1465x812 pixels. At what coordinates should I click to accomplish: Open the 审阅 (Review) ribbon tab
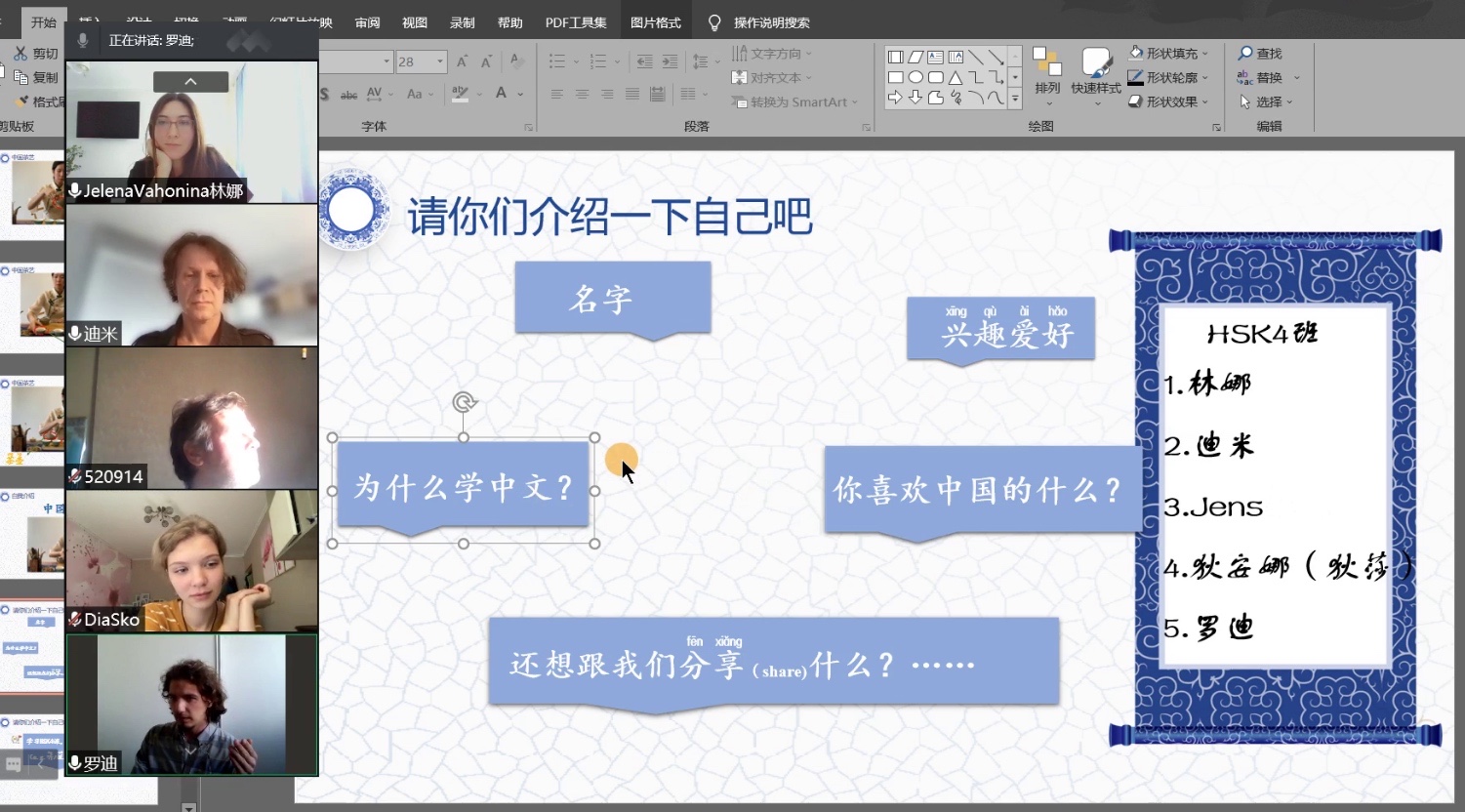tap(367, 22)
